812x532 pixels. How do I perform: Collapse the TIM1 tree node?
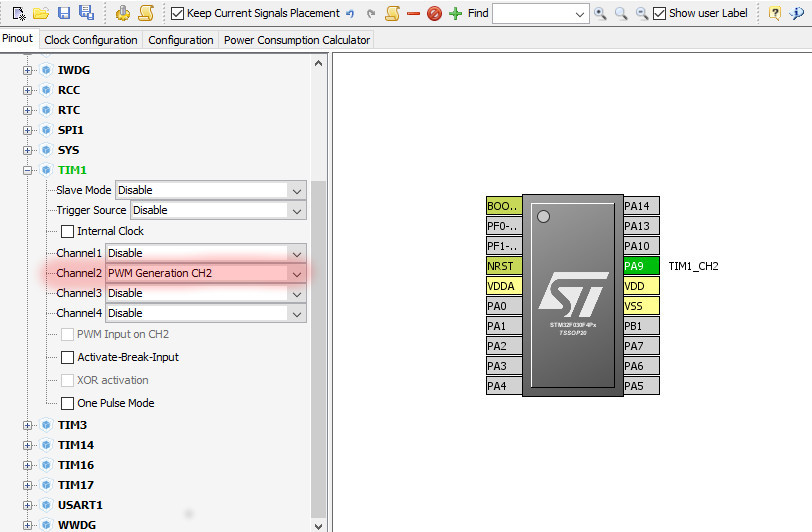27,170
